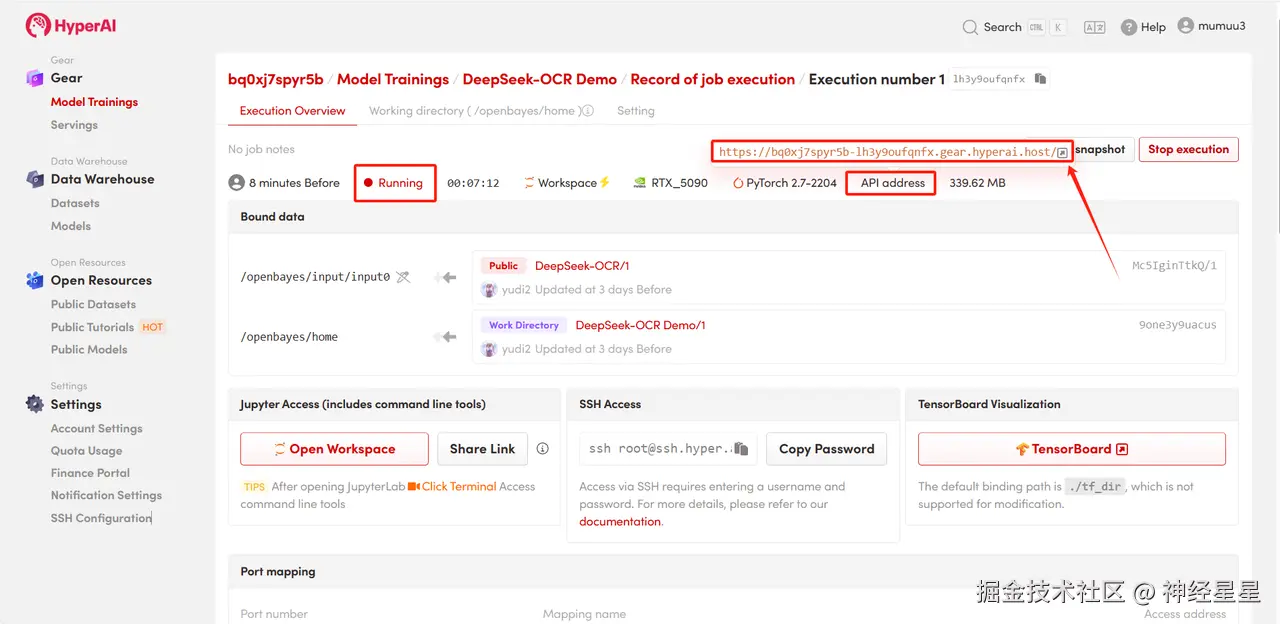Open the bq0xj7spyr5b breadcrumb link

pos(276,79)
